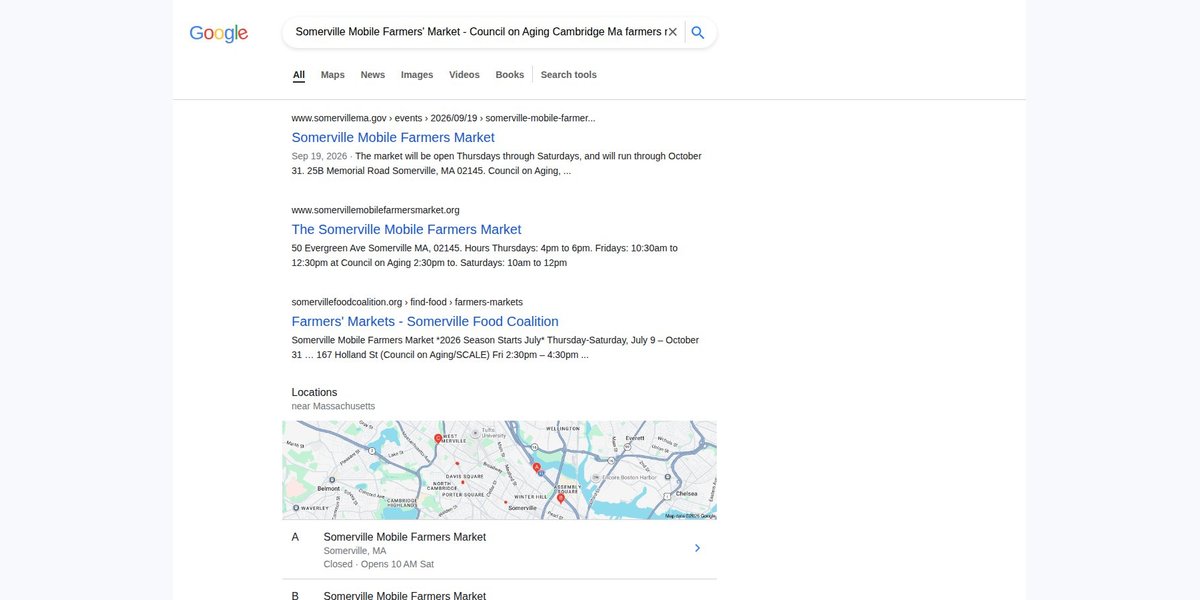Click the www.somervillema.gov breadcrumb URL
Viewport: 1200px width, 600px height.
tap(443, 118)
